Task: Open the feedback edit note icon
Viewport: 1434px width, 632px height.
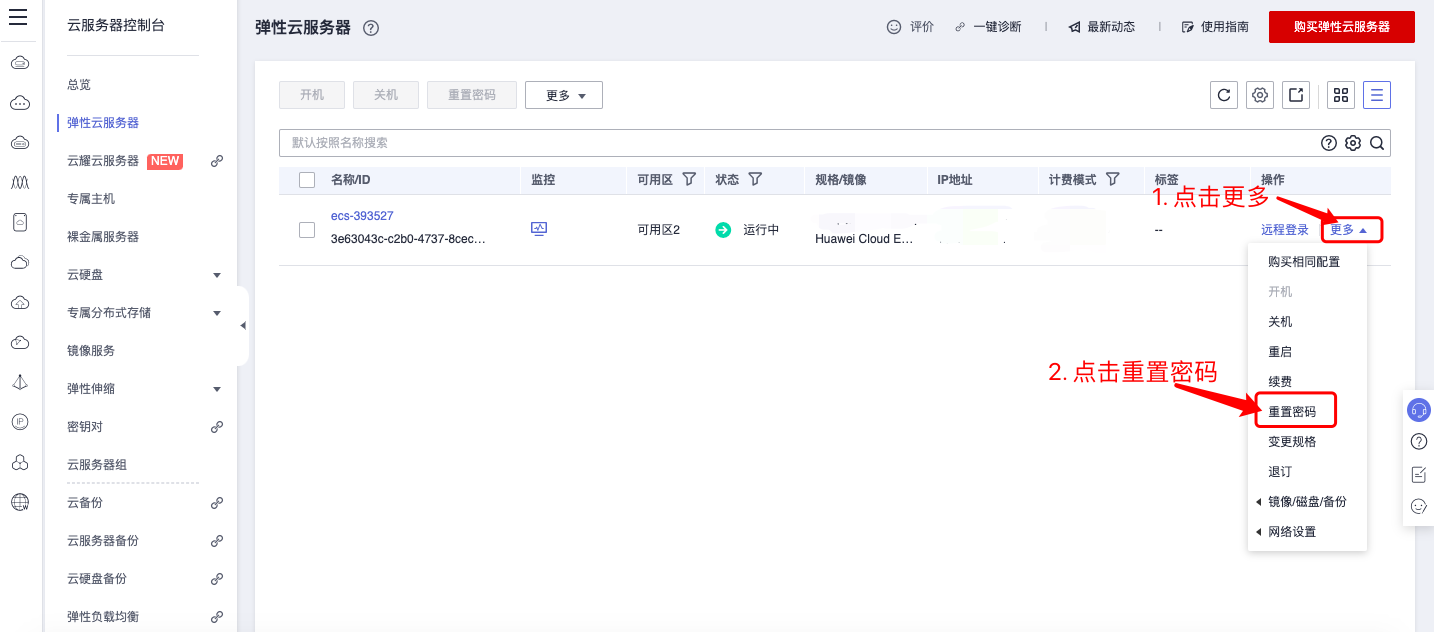Action: (x=1418, y=474)
